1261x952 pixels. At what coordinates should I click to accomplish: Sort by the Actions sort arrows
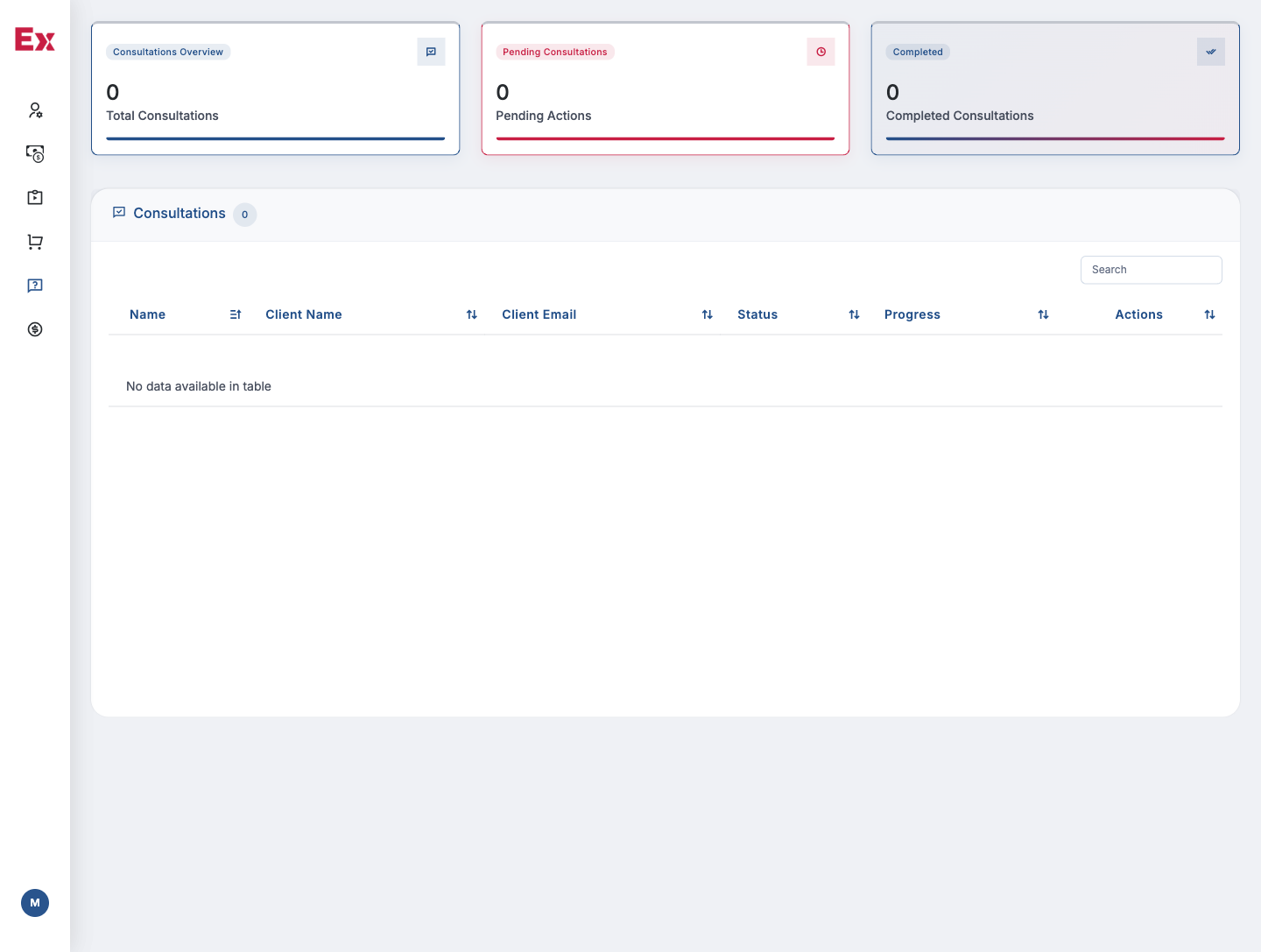[x=1210, y=314]
